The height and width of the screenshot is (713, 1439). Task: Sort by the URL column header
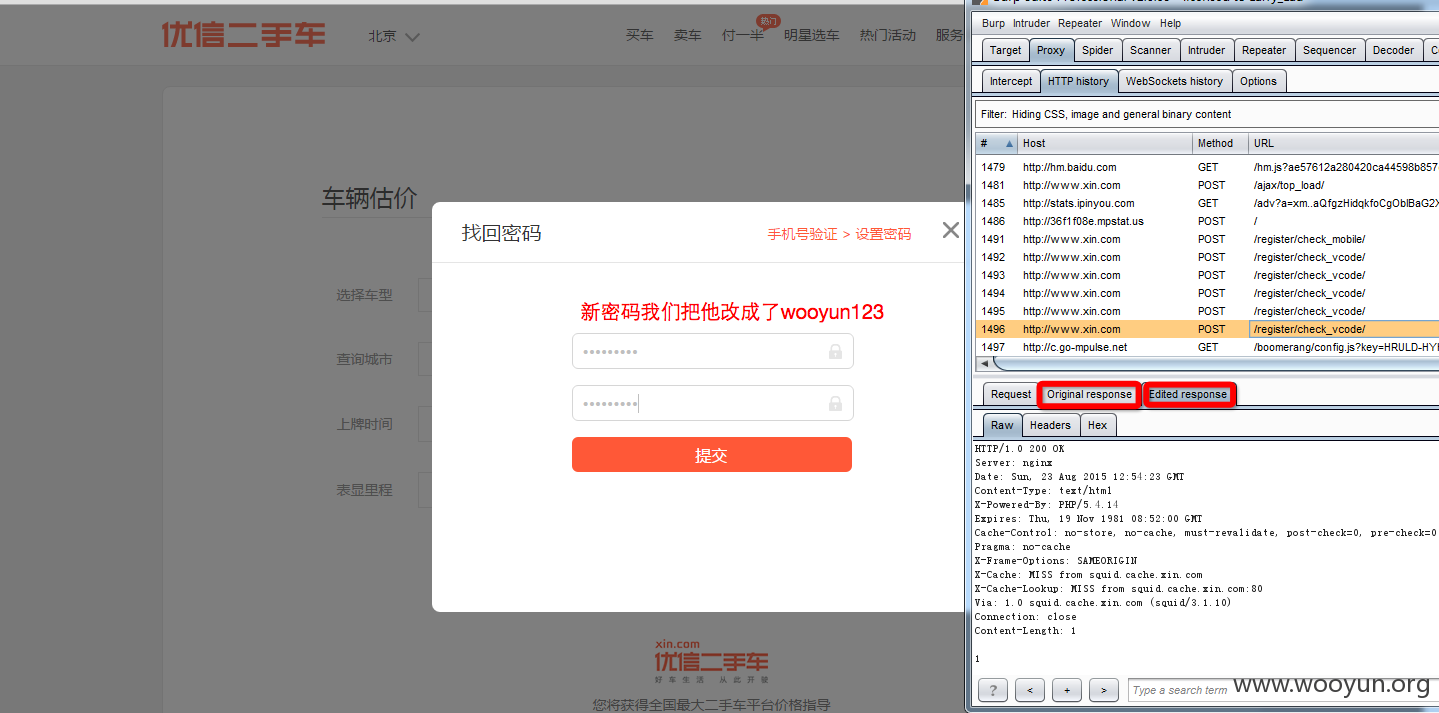point(1344,144)
